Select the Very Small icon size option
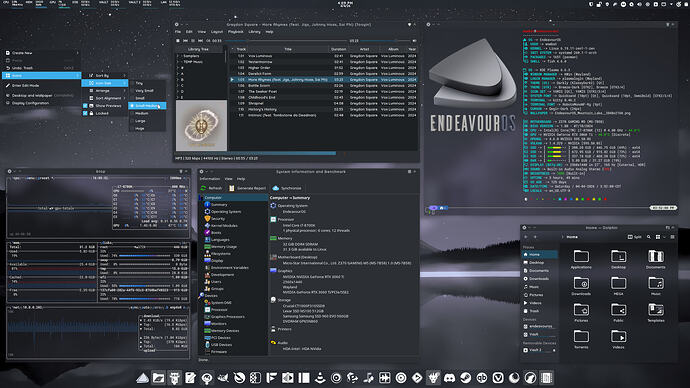The image size is (690, 388). click(147, 91)
